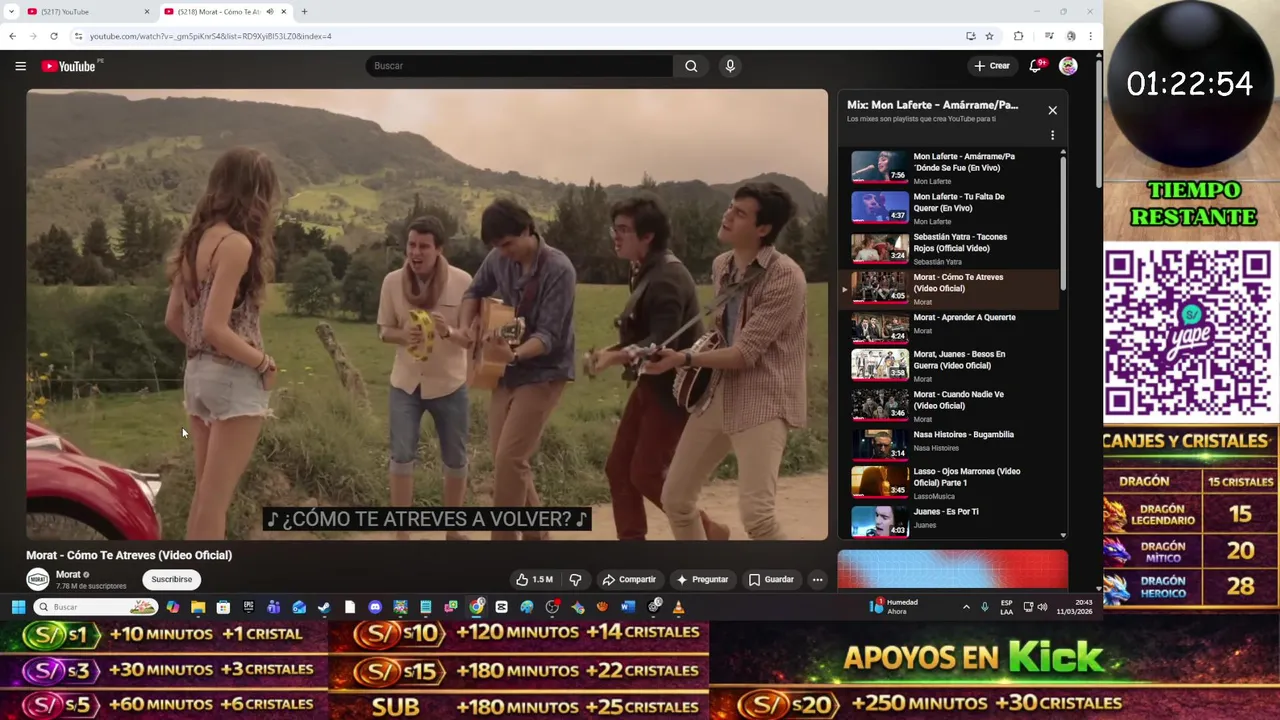Close the Morat video tab
1280x720 pixels.
[283, 11]
